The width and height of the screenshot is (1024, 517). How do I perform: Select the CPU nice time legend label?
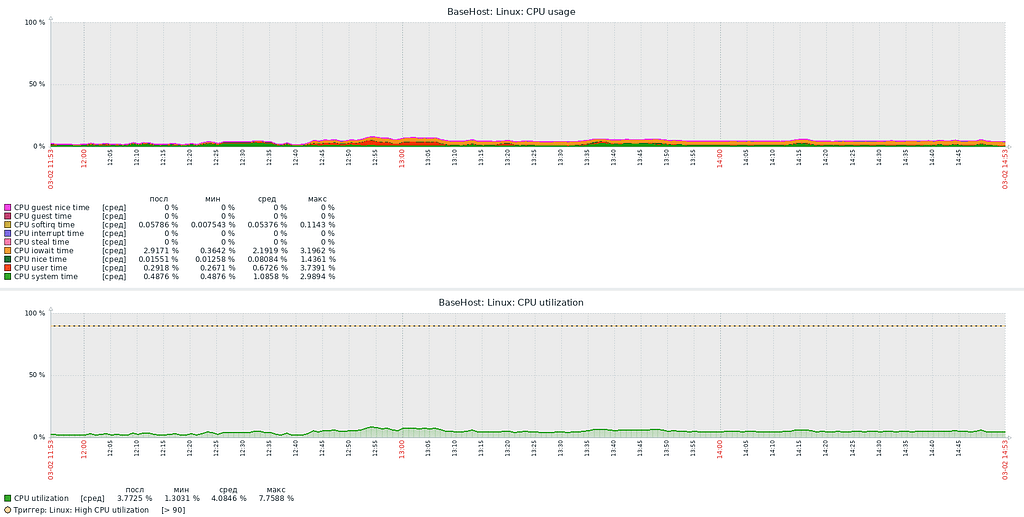42,259
